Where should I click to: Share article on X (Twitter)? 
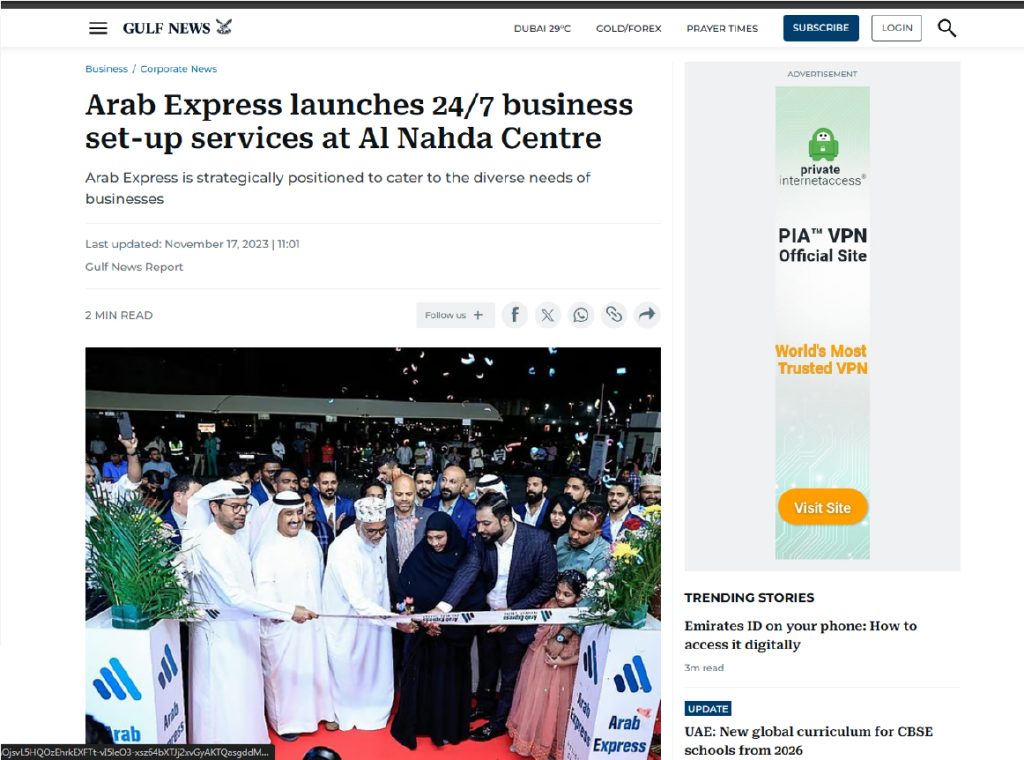547,315
